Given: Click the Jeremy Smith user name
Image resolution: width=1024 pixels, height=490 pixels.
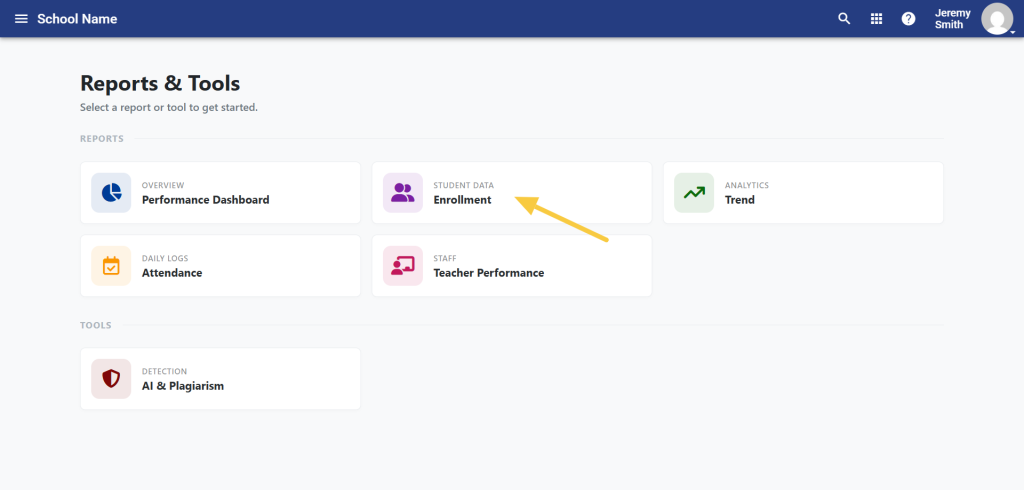Looking at the screenshot, I should (952, 19).
